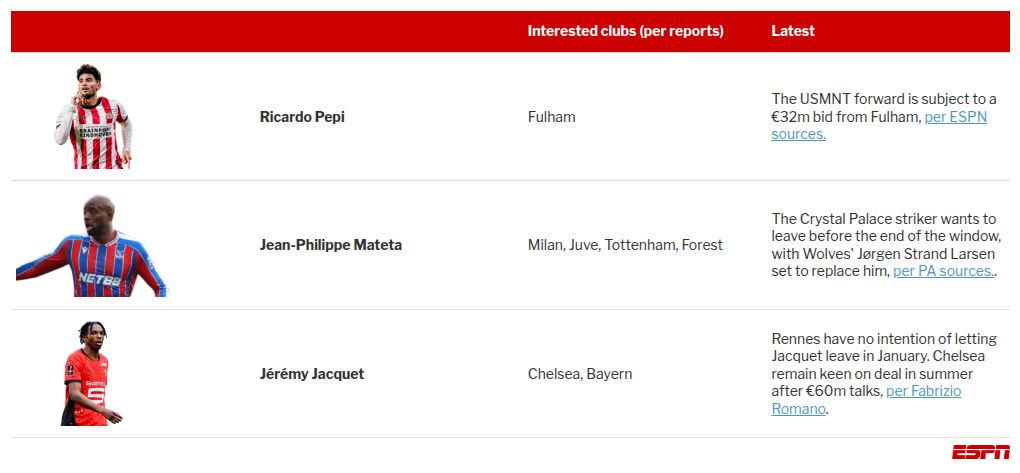Open Ricardo Pepi's player photo
1020x473 pixels.
(x=93, y=117)
